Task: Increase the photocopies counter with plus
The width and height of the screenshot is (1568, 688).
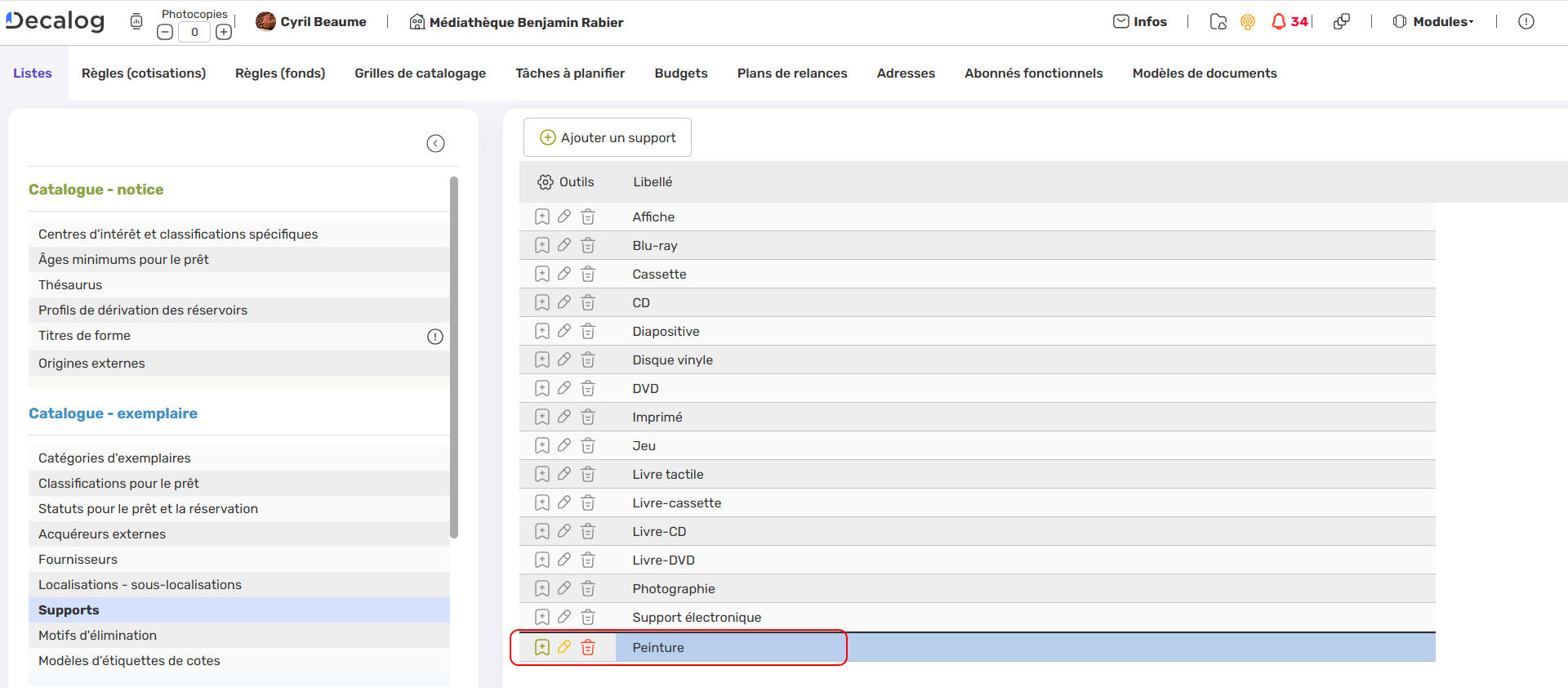Action: pyautogui.click(x=224, y=32)
